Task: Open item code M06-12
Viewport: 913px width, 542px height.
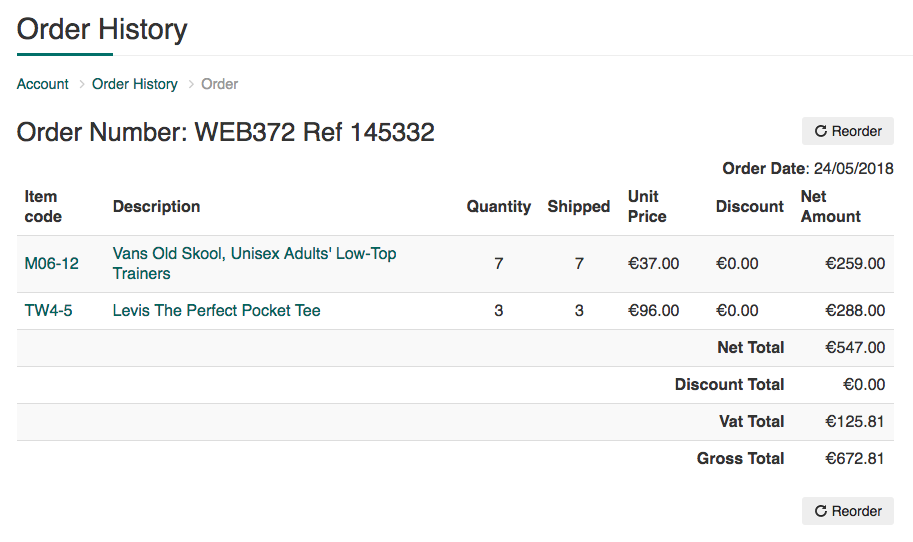Action: click(52, 264)
